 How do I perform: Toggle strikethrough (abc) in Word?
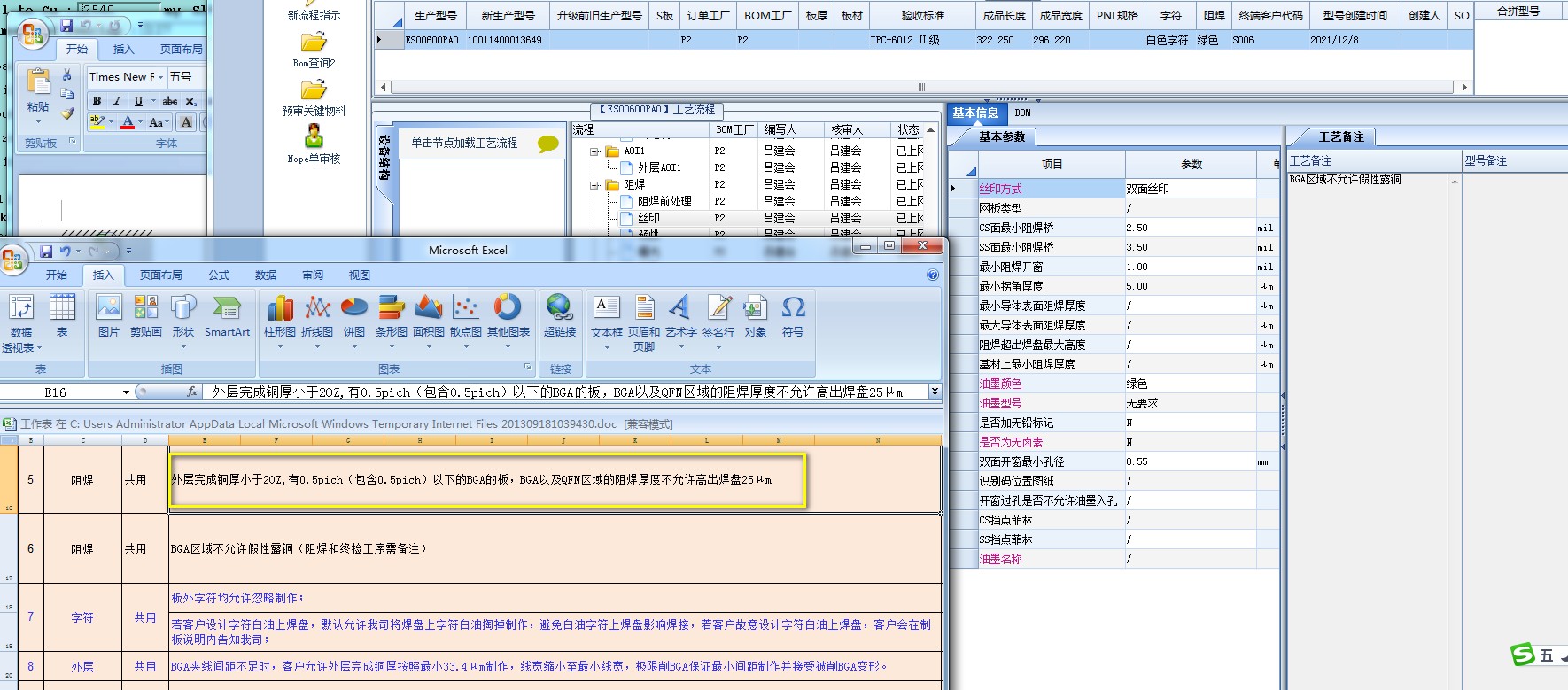coord(170,101)
